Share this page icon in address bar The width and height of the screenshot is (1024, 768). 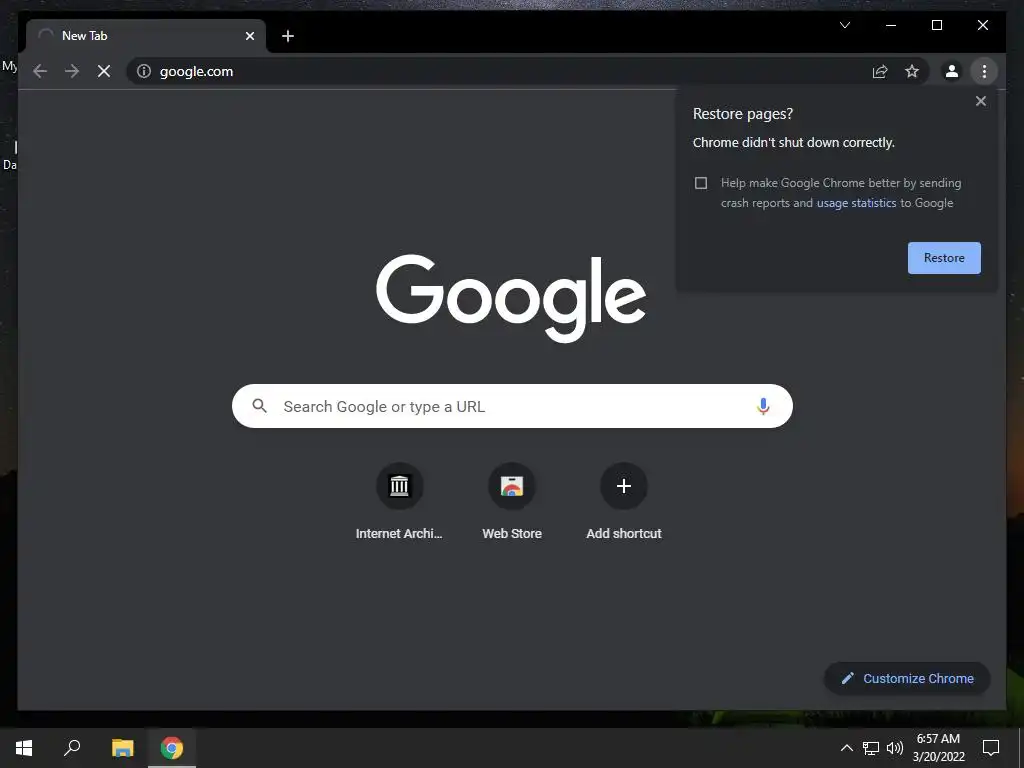click(x=880, y=71)
